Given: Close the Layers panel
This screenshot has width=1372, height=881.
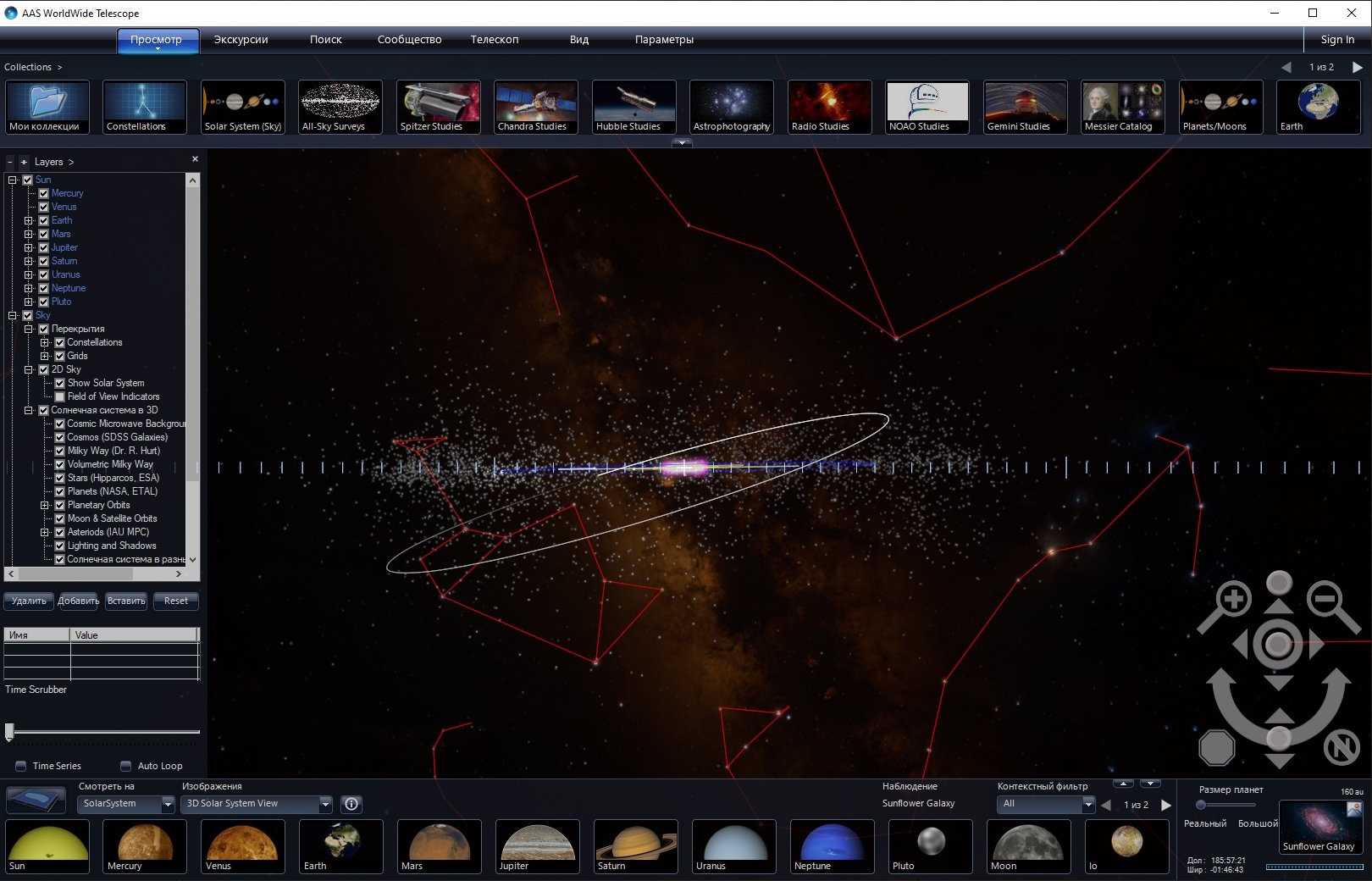Looking at the screenshot, I should 195,159.
